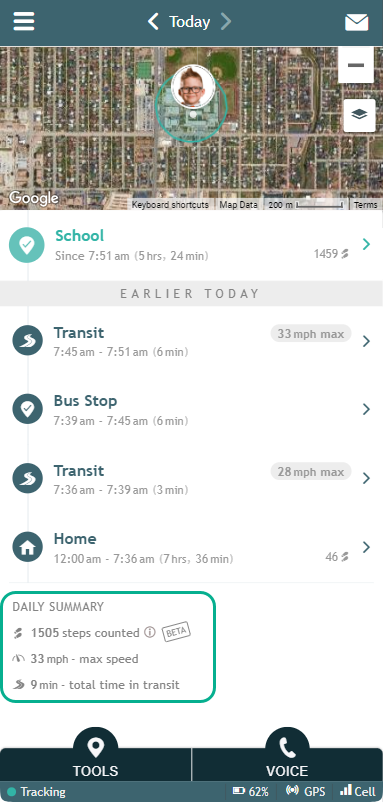Open the messages envelope icon
Image resolution: width=383 pixels, height=802 pixels.
(x=356, y=22)
